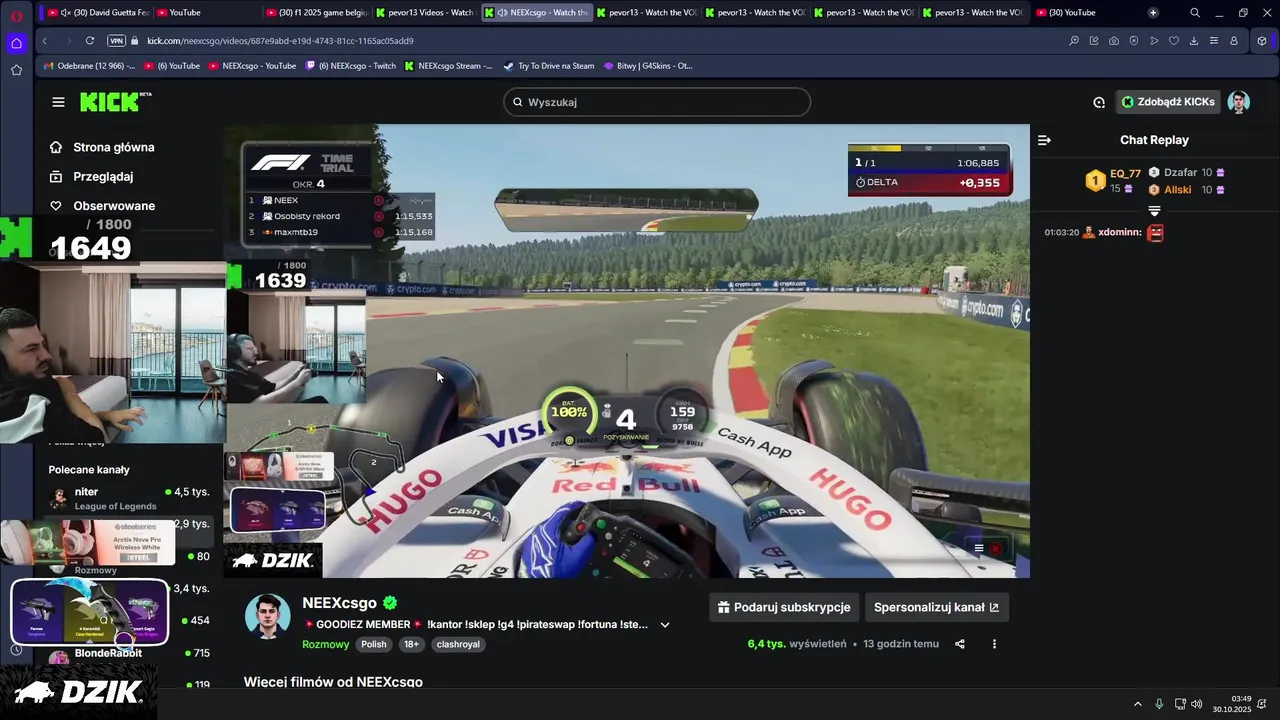
Task: Click the sidebar star bookmarks icon
Action: (17, 70)
